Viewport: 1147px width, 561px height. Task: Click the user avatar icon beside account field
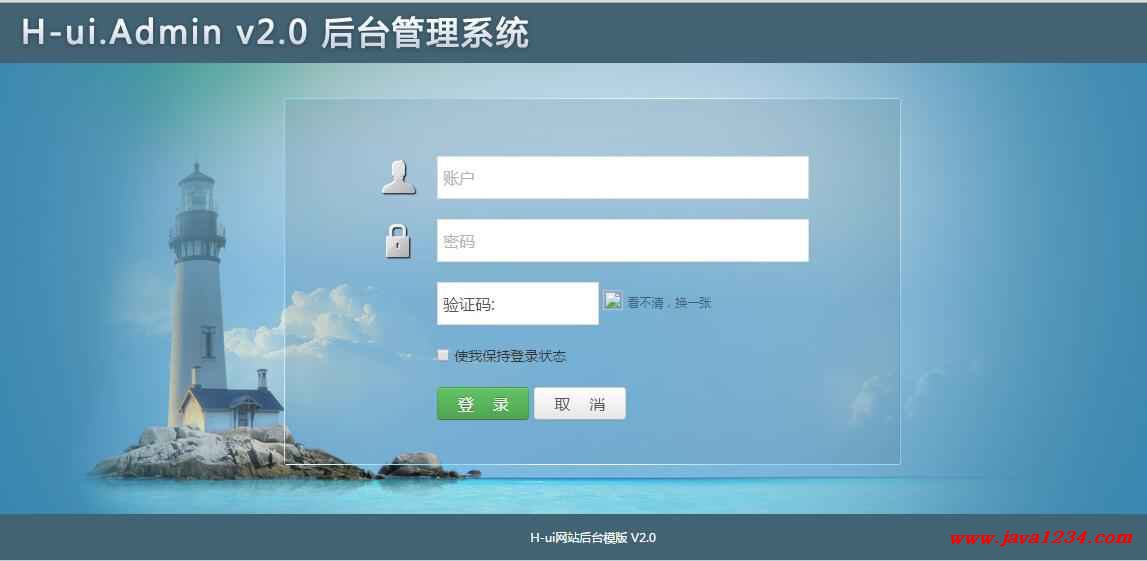point(399,178)
